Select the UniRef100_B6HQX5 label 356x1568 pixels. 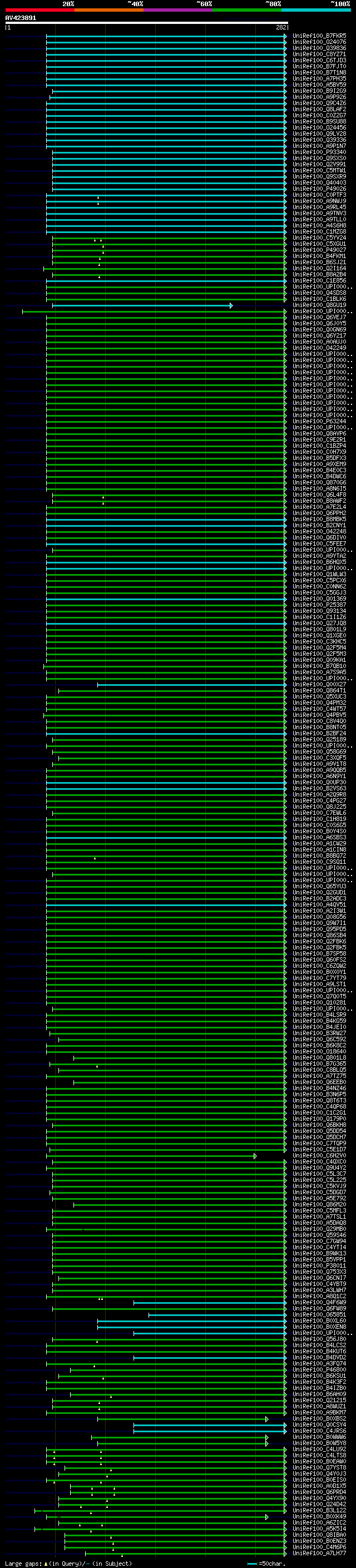click(x=319, y=562)
